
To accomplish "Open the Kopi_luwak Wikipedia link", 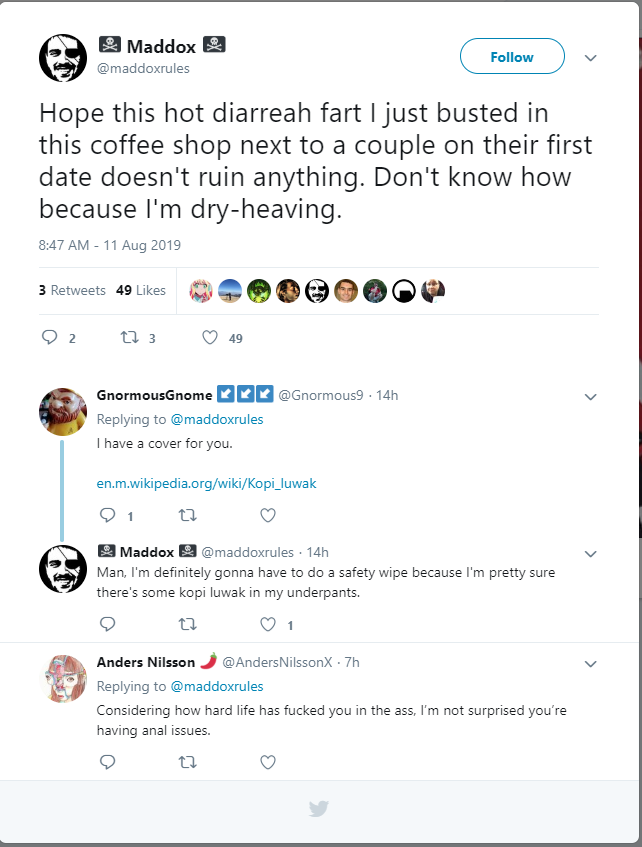I will [206, 483].
